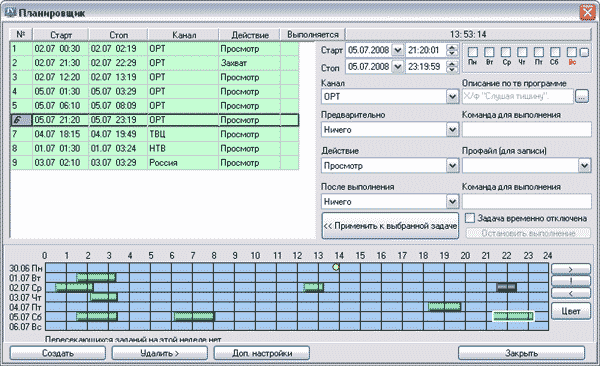Expand the Профайл (для записи) dropdown

[x=584, y=166]
